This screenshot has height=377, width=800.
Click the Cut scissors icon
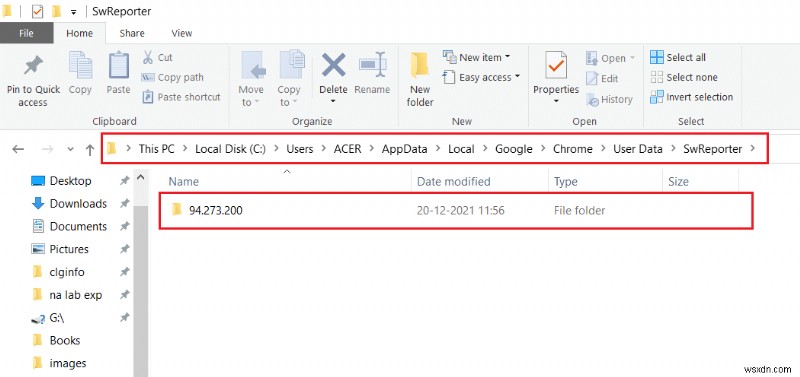click(148, 57)
